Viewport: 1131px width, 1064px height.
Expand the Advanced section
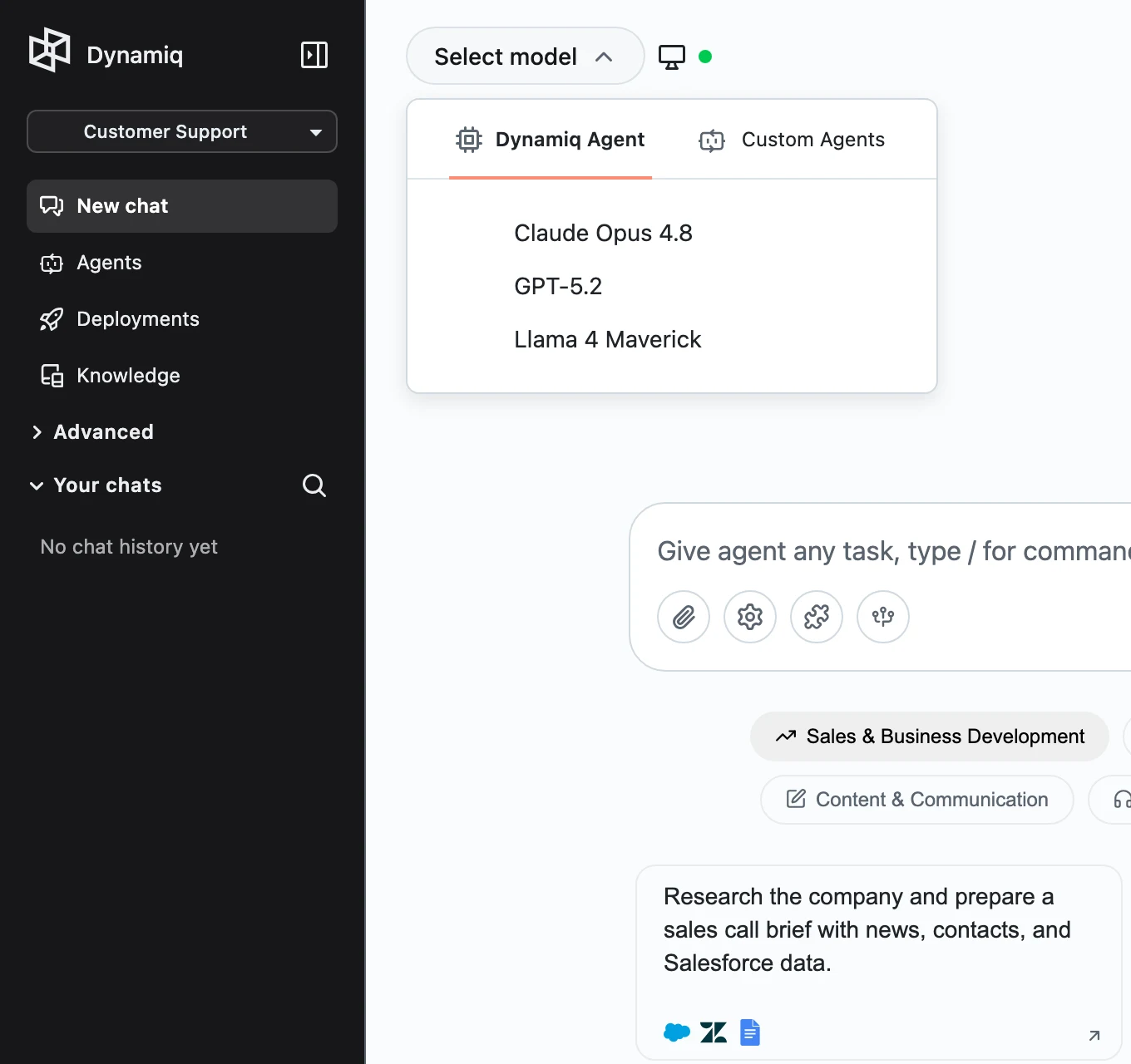pyautogui.click(x=93, y=432)
